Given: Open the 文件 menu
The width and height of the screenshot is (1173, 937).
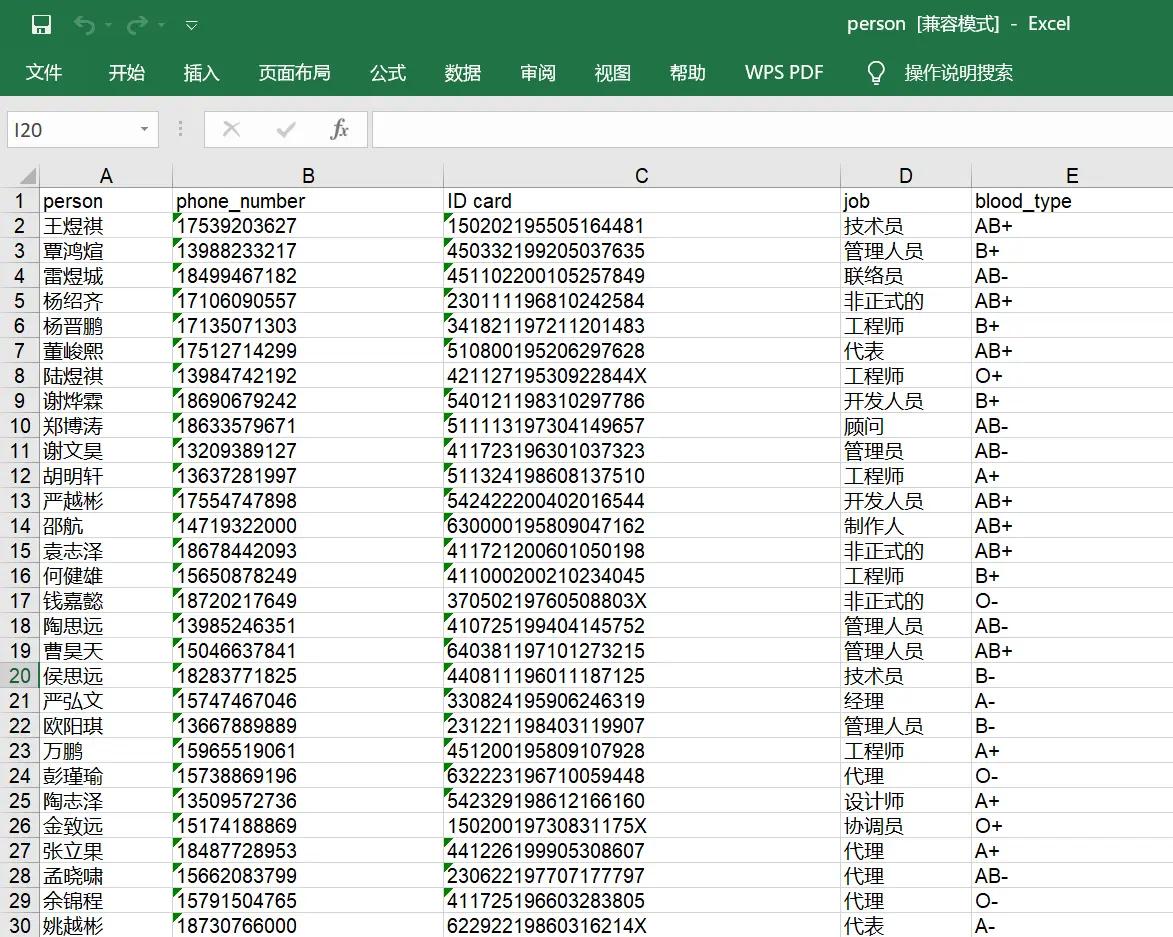Looking at the screenshot, I should coord(44,72).
